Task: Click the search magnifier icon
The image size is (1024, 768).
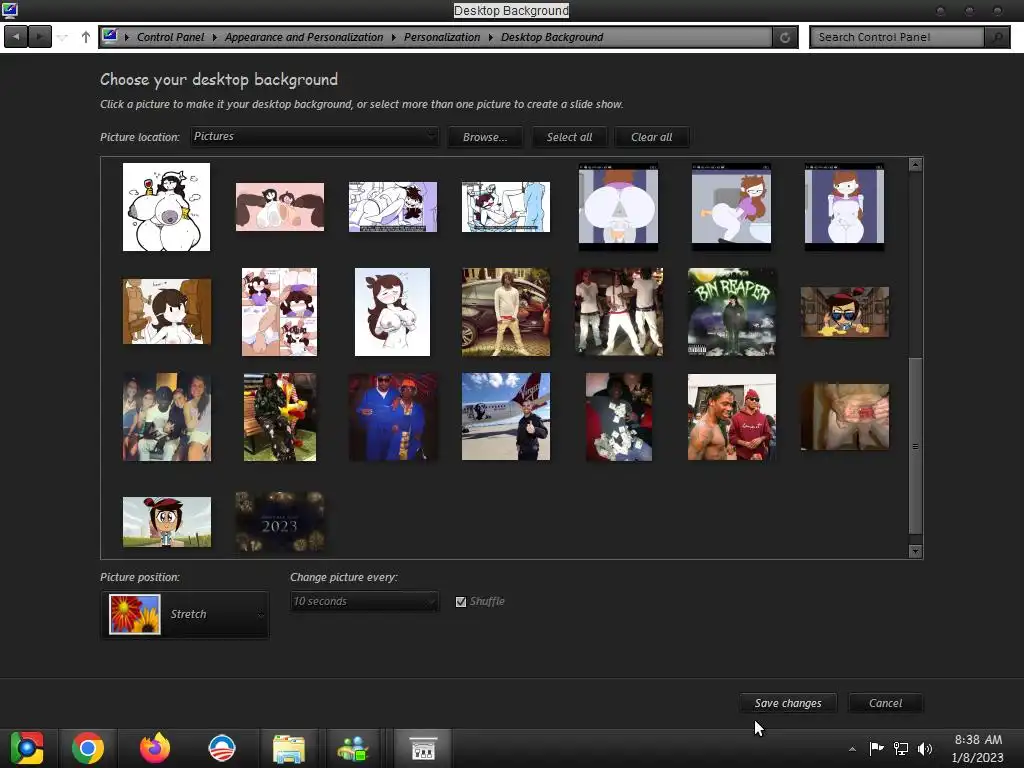Action: click(x=997, y=37)
